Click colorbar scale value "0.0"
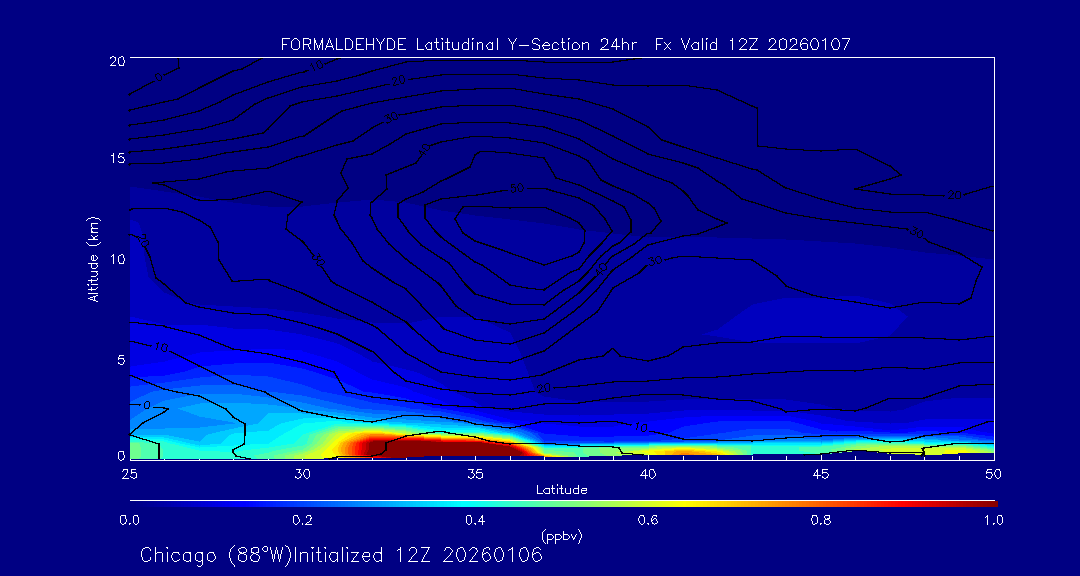Viewport: 1080px width, 576px height. click(x=129, y=520)
